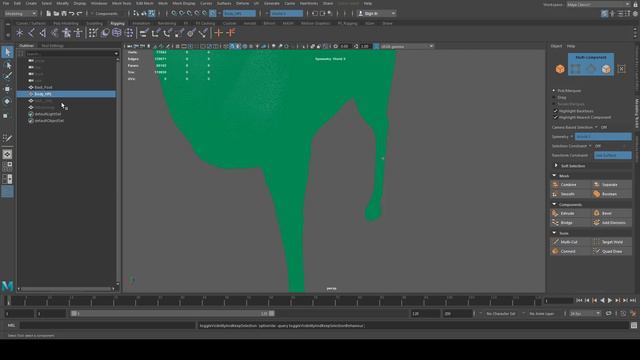Collapse the Mesh section

pyautogui.click(x=554, y=176)
